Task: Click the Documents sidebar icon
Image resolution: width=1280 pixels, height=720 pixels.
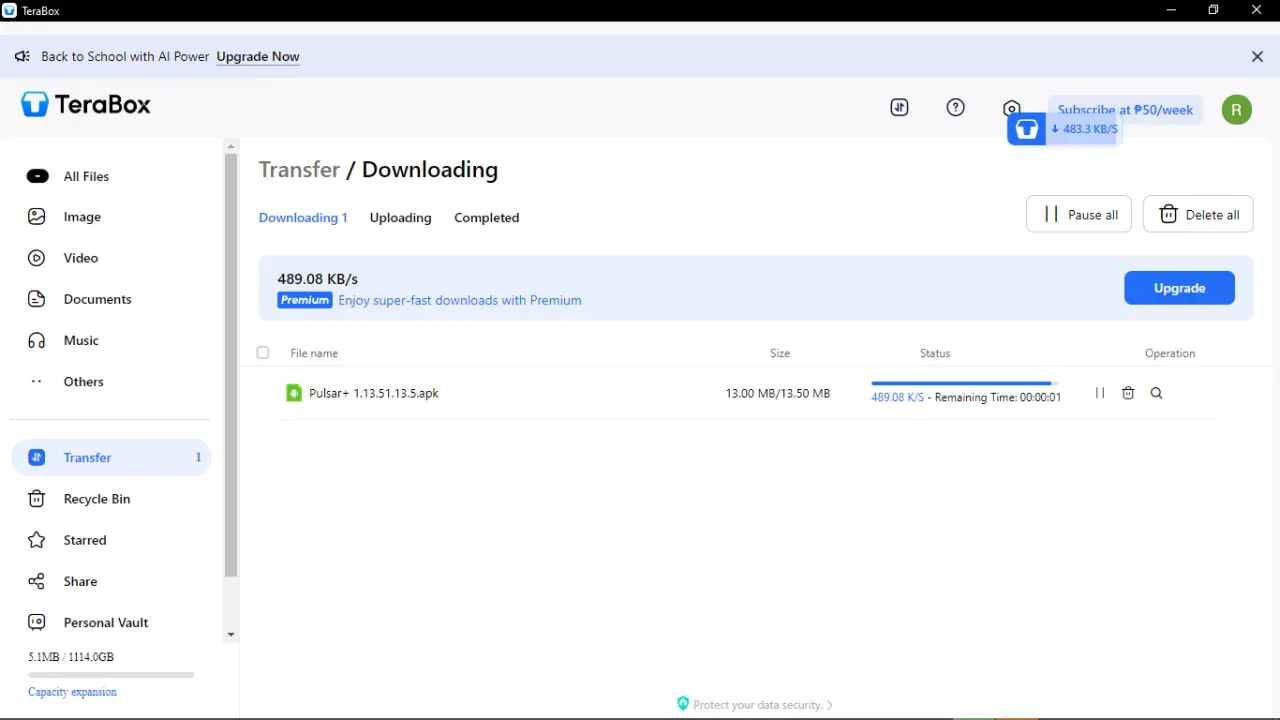Action: (37, 299)
